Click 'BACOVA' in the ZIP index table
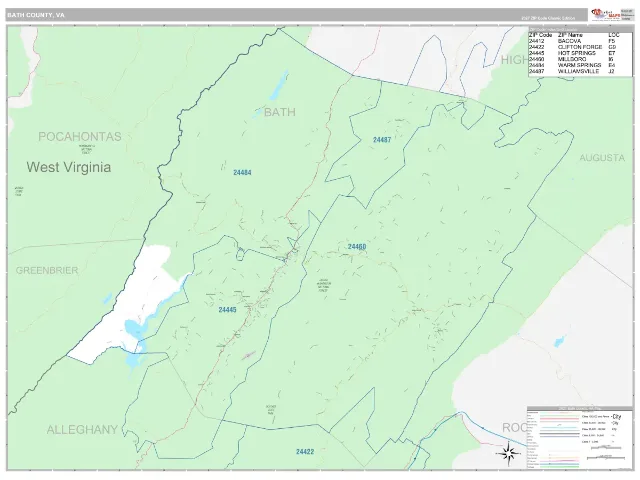 [x=569, y=41]
